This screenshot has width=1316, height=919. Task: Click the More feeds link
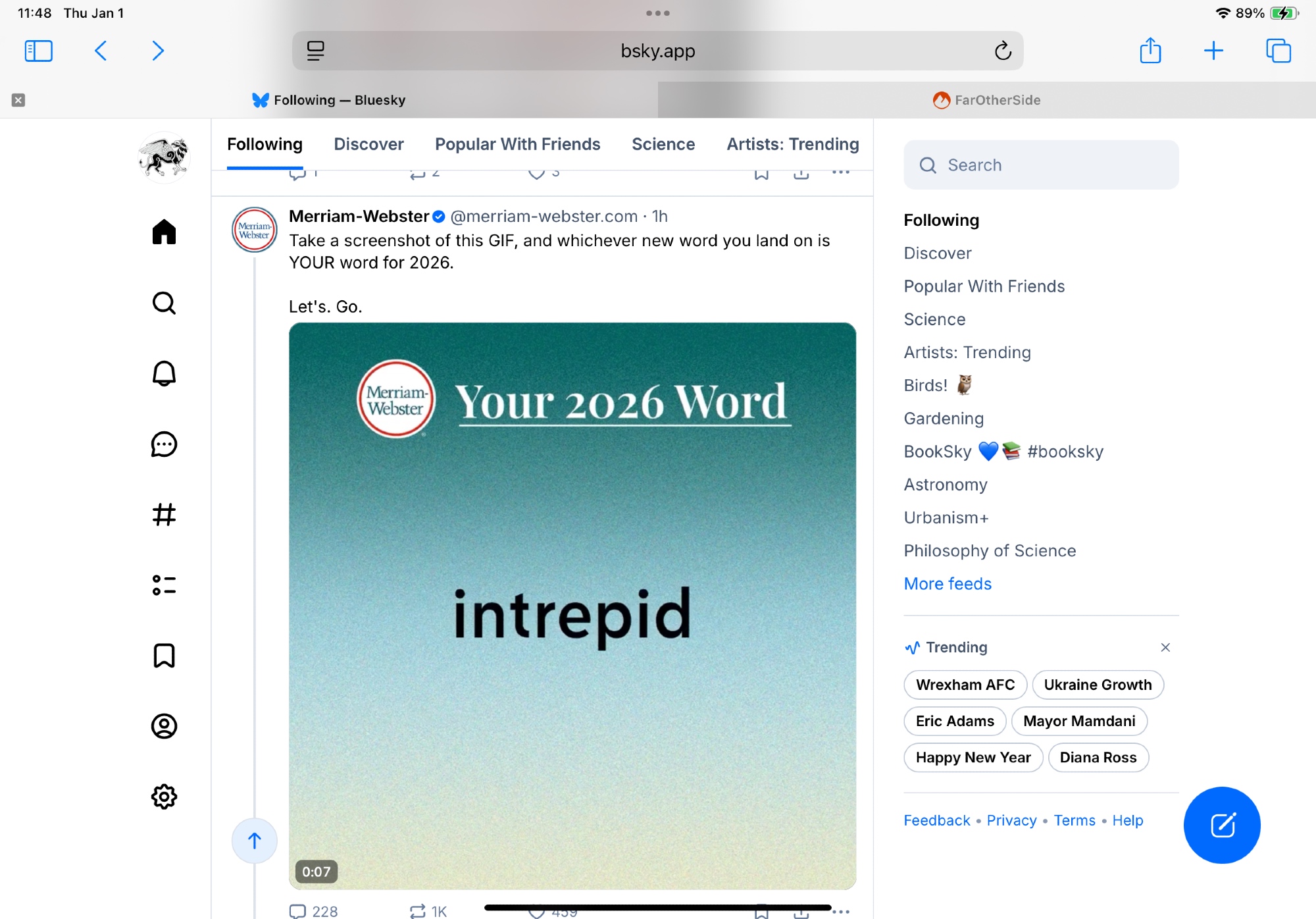point(947,584)
